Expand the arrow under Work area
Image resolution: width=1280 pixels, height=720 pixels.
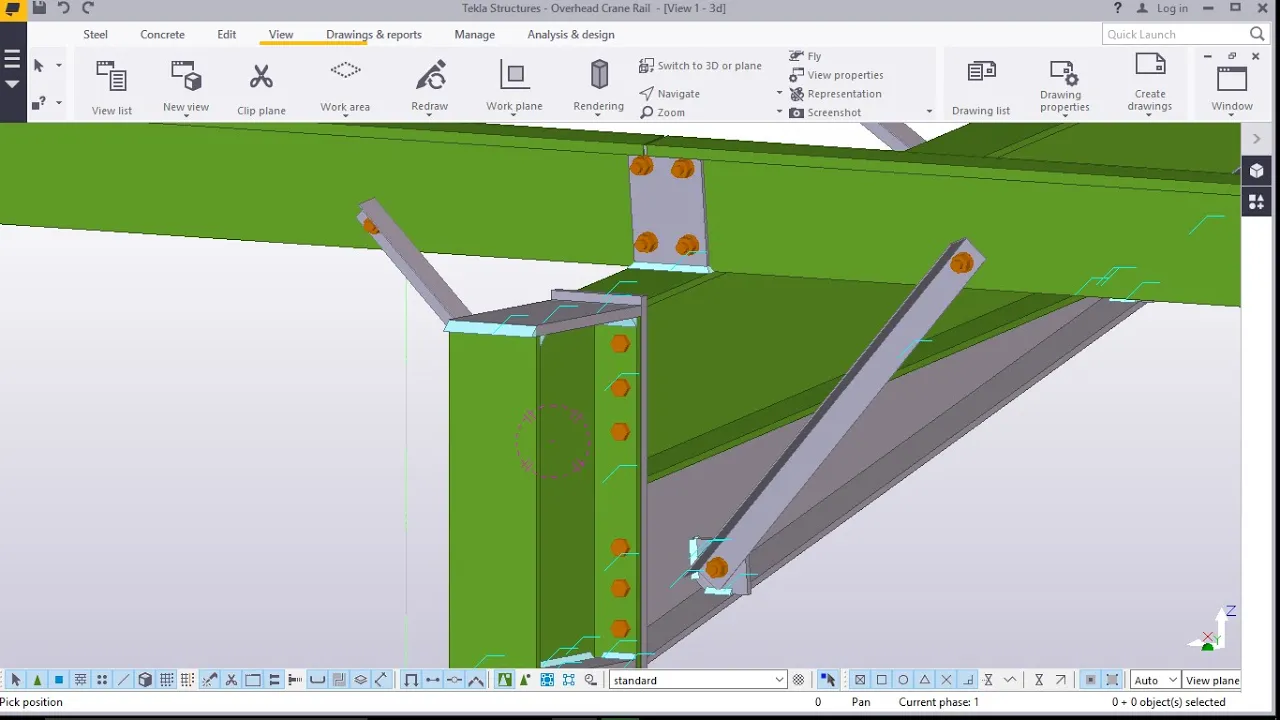tap(345, 116)
